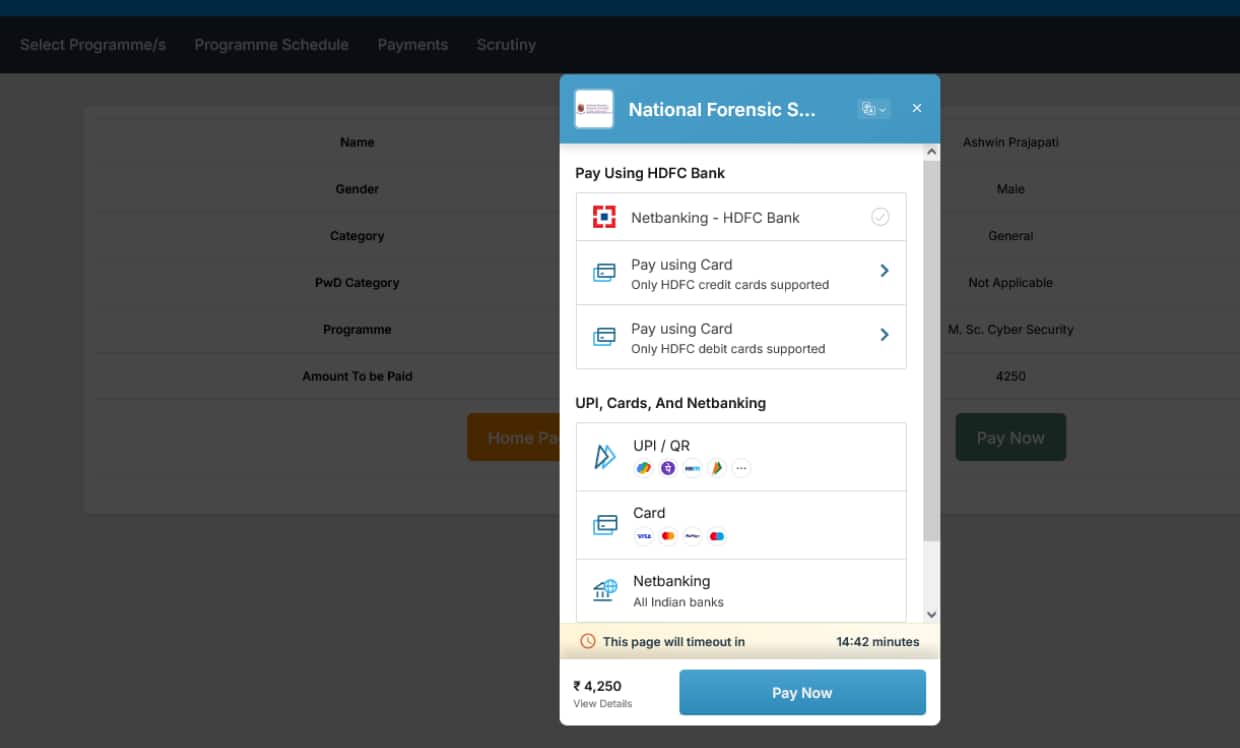Click the PhonePe icon under UPI
Image resolution: width=1240 pixels, height=748 pixels.
(x=668, y=468)
